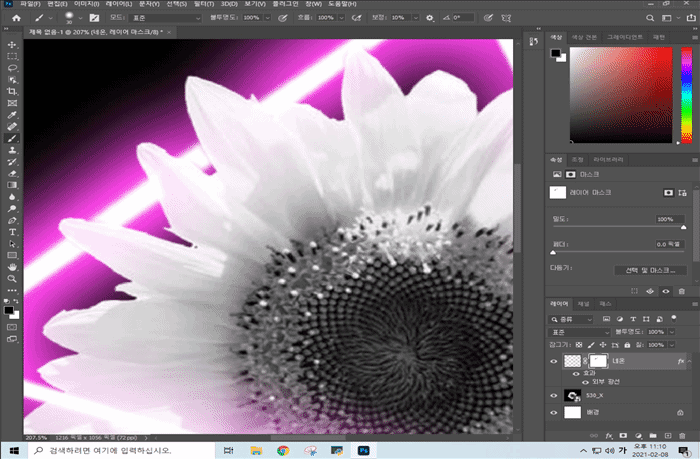This screenshot has width=700, height=459.
Task: Click the share icon at top right
Action: (x=691, y=18)
